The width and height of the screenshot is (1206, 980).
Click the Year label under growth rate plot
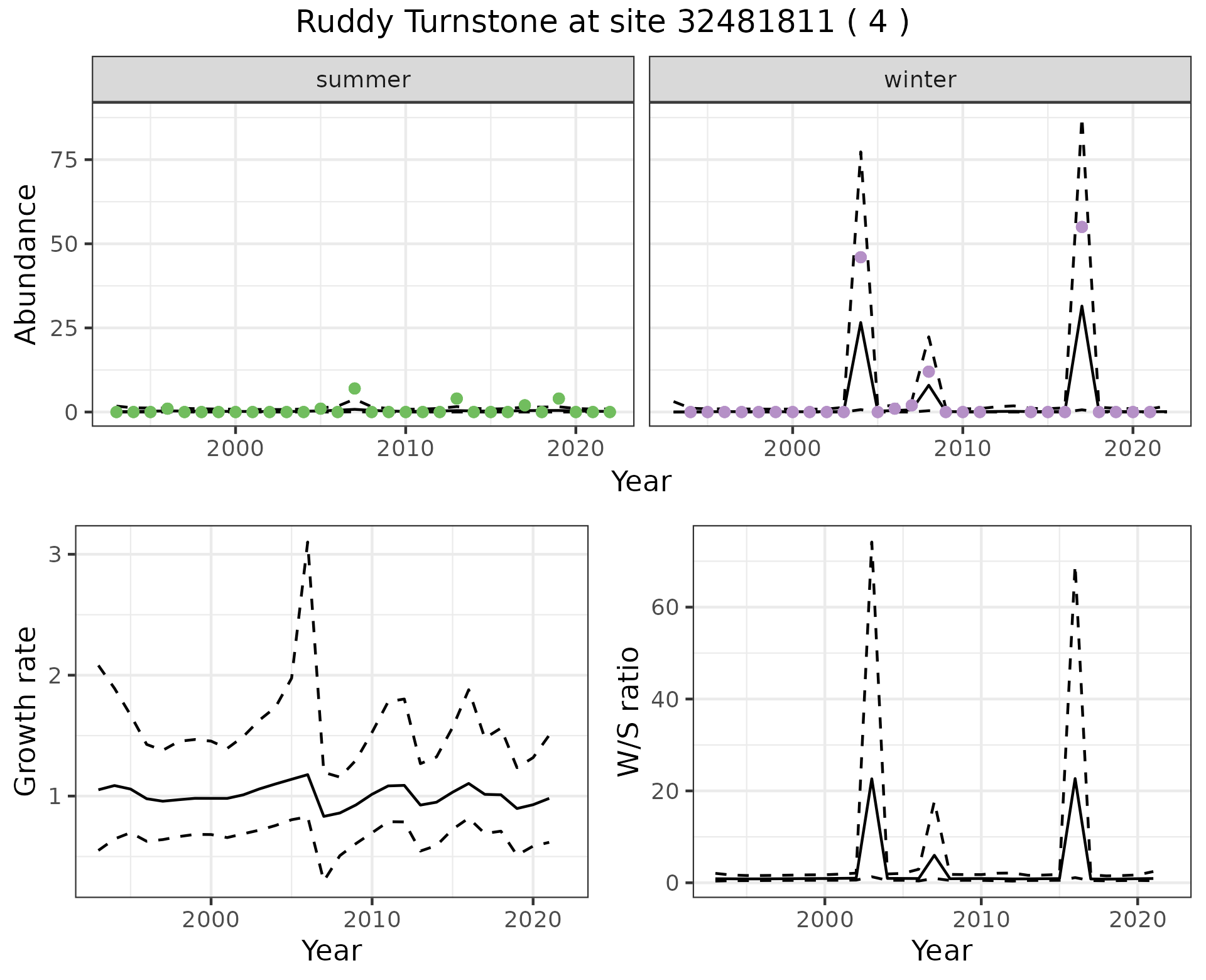click(x=332, y=950)
